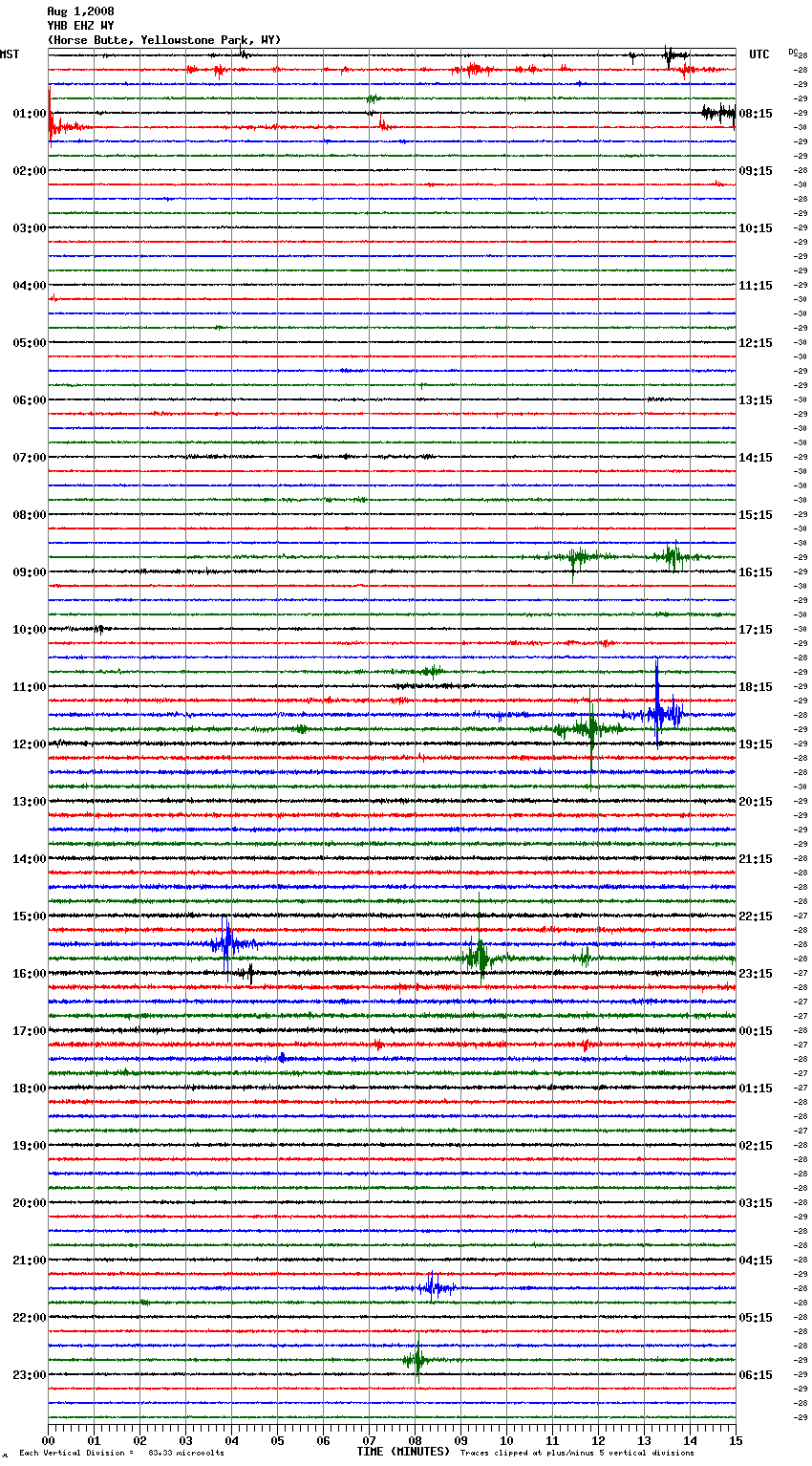
Task: Click the 19:15 UTC time label
Action: (756, 744)
